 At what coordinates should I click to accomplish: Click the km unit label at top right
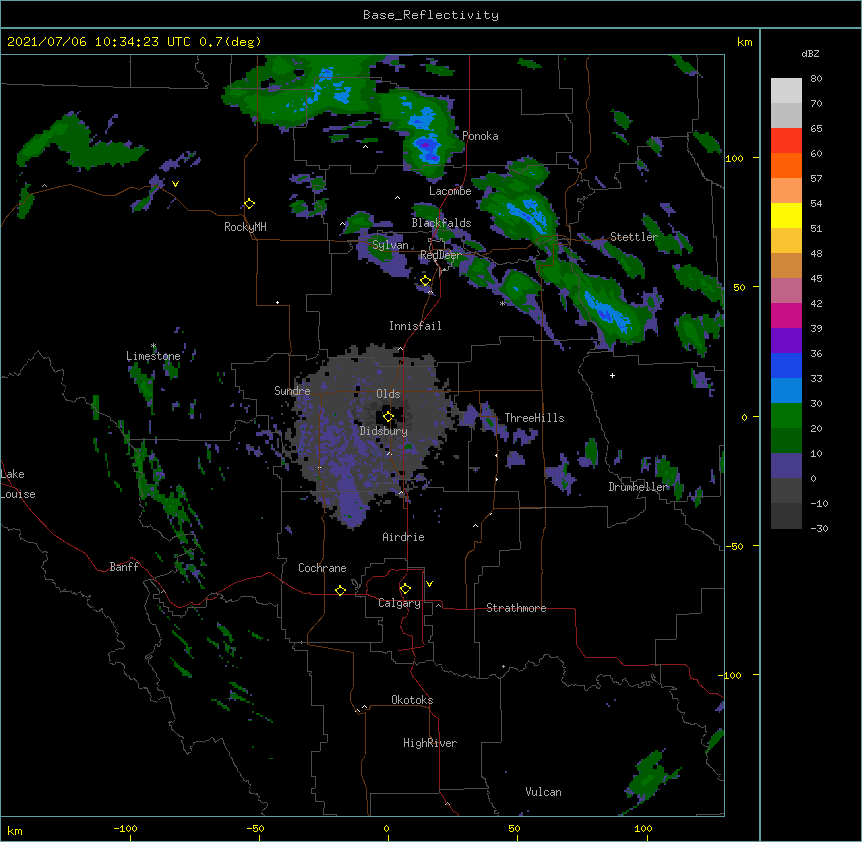click(744, 42)
